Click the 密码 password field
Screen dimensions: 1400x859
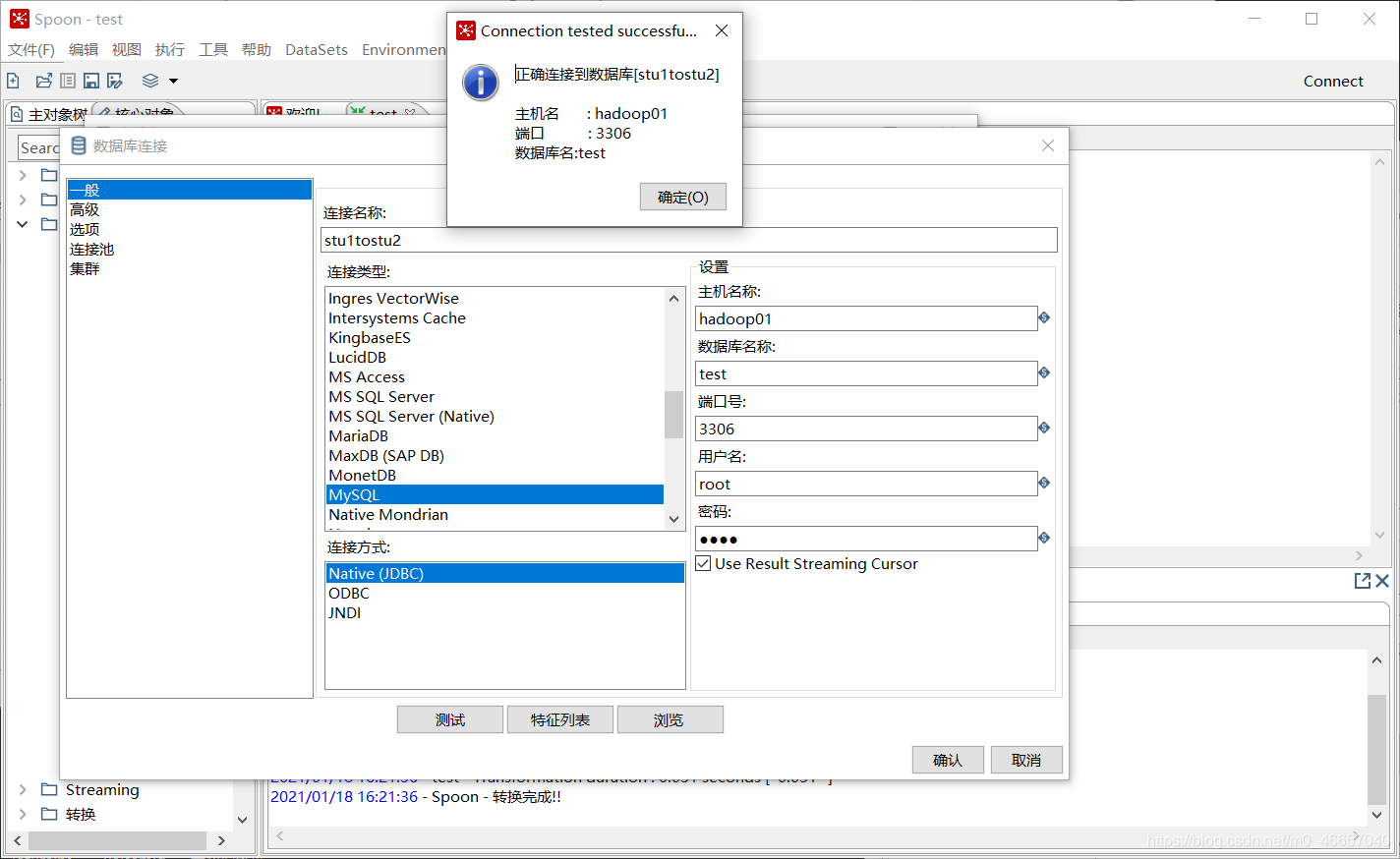pos(866,539)
